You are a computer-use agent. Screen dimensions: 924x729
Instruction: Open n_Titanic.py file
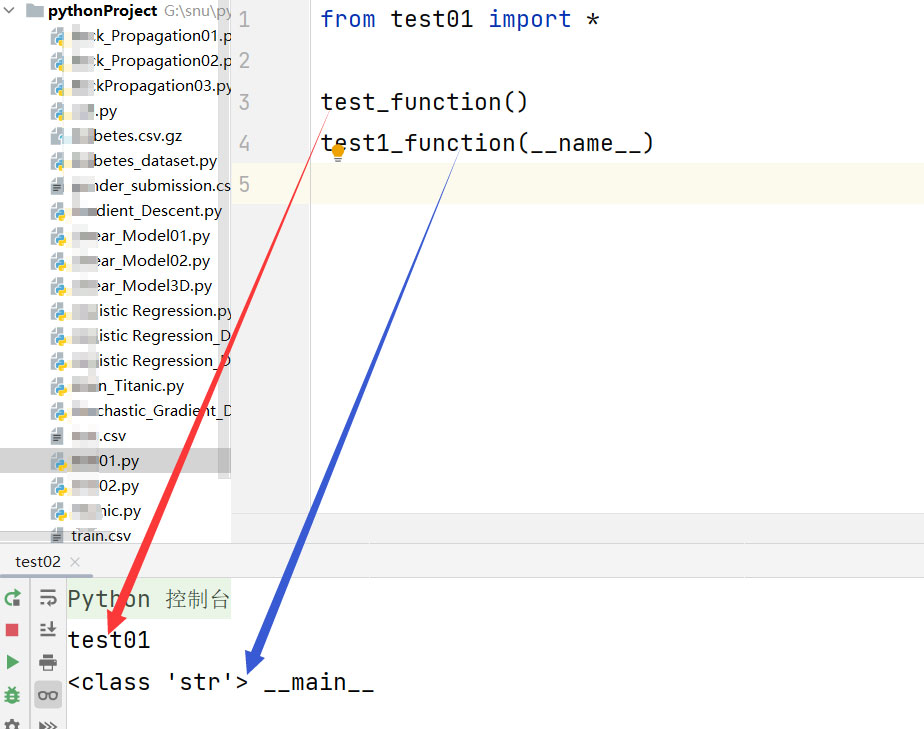point(118,386)
